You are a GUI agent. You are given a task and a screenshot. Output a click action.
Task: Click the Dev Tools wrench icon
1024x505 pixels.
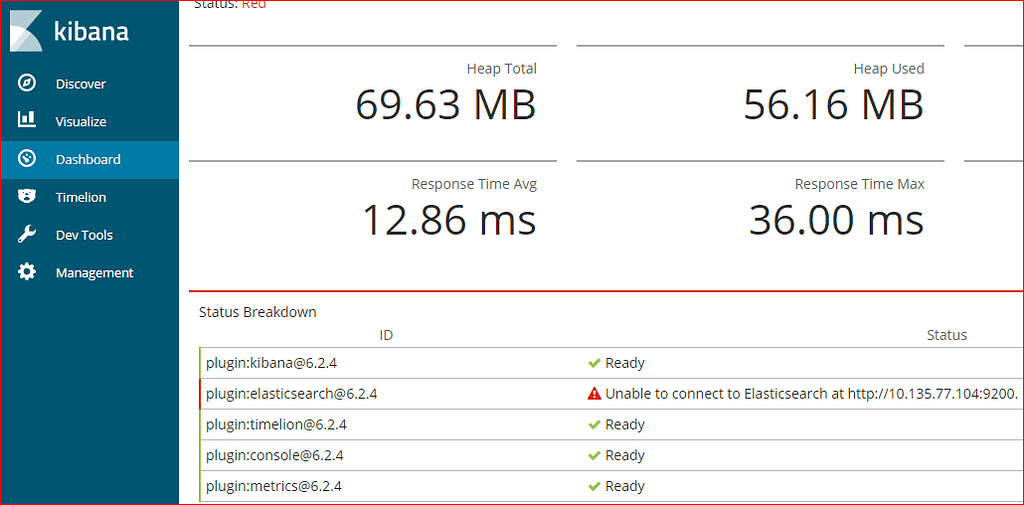[x=27, y=234]
